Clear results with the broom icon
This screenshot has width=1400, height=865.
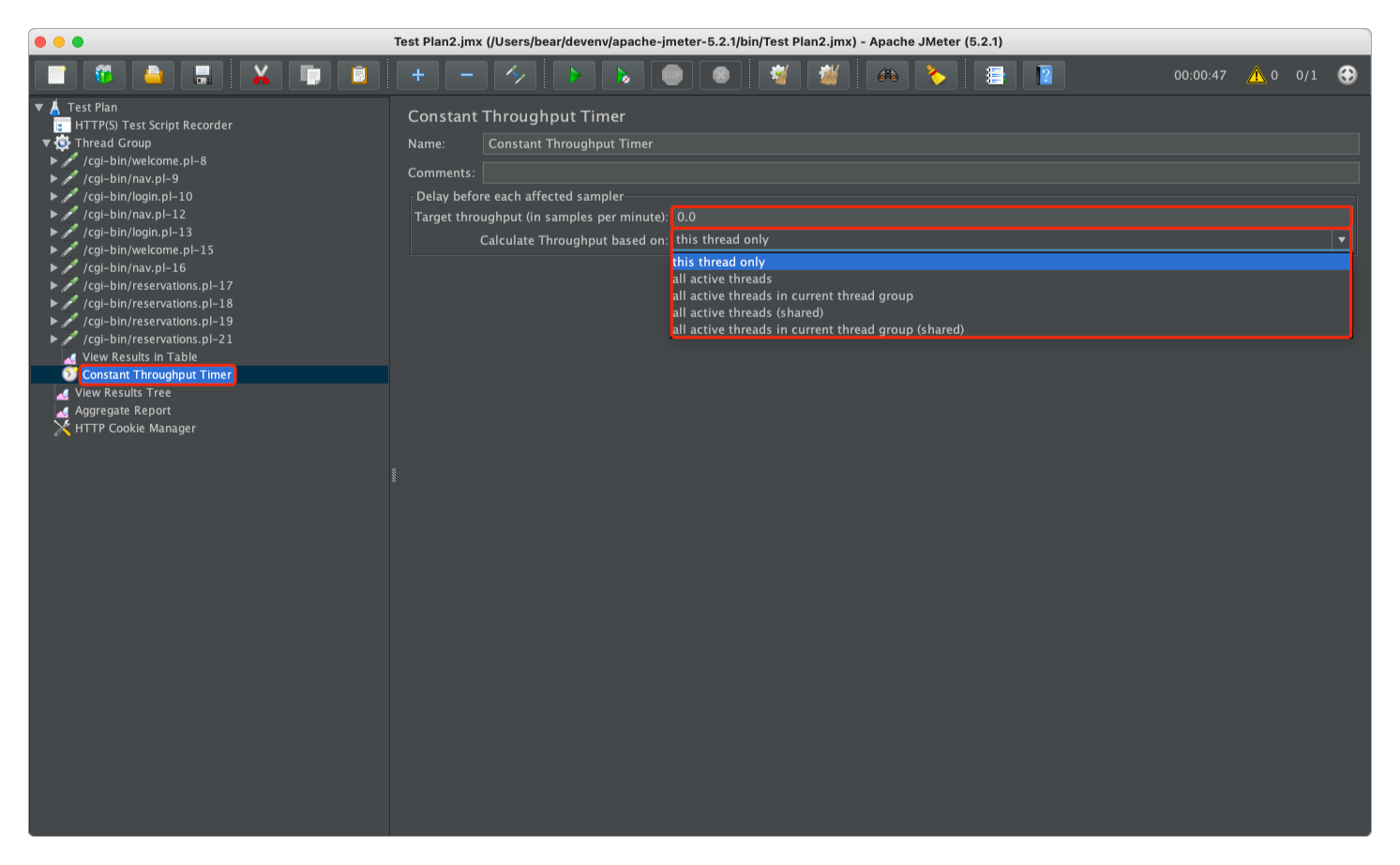(x=779, y=75)
